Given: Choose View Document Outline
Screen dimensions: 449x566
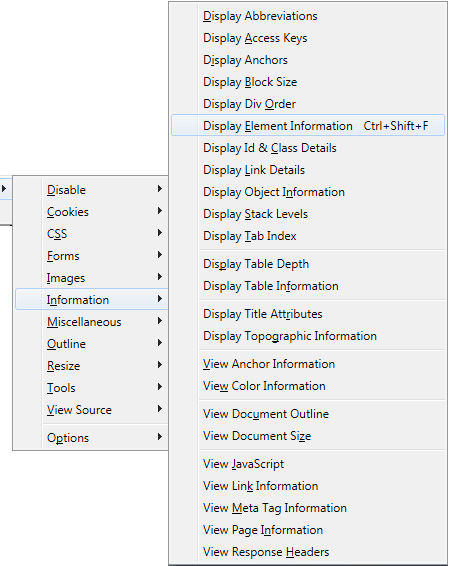Looking at the screenshot, I should pos(308,414).
